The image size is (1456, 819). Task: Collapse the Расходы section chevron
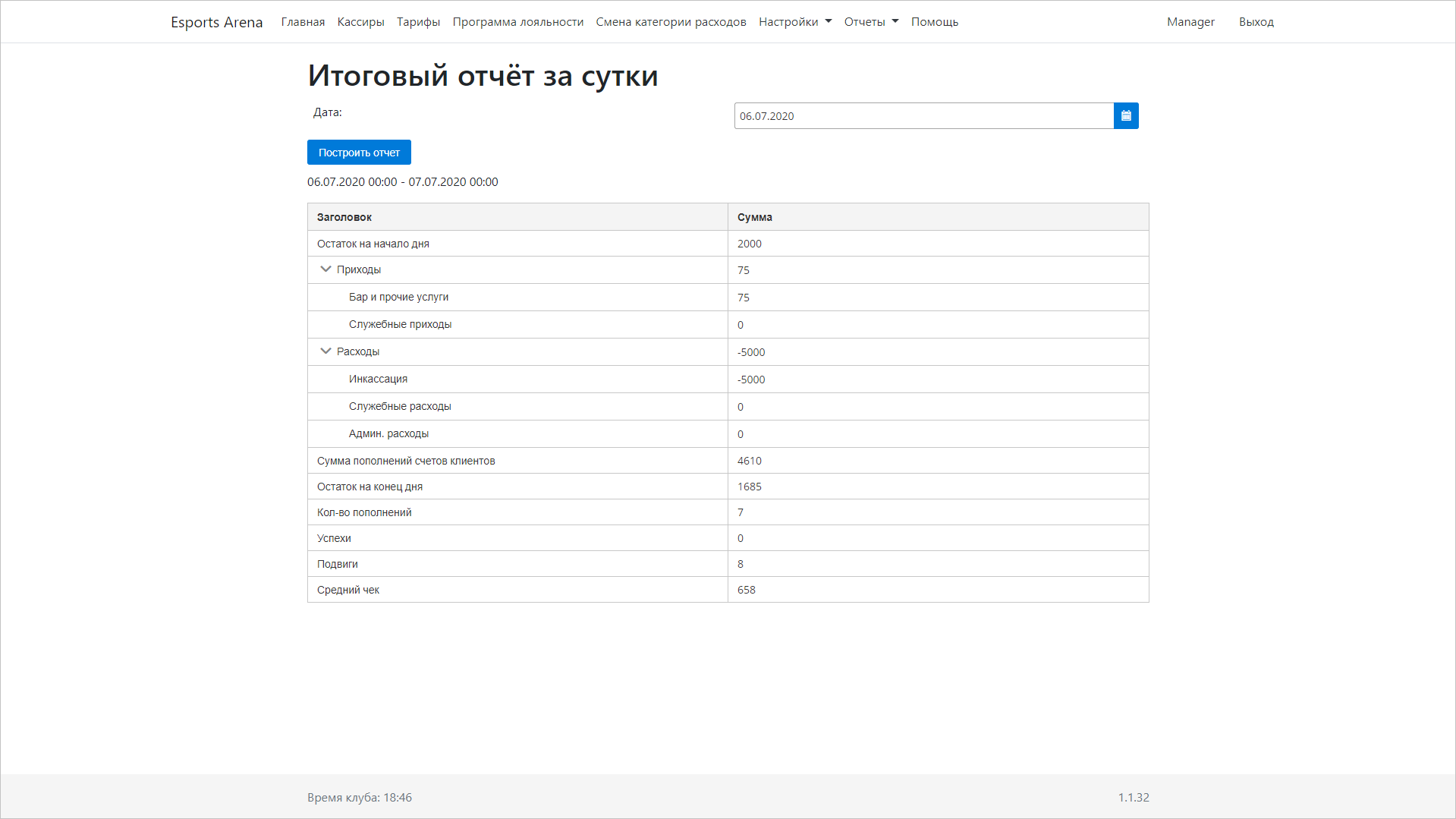click(325, 351)
